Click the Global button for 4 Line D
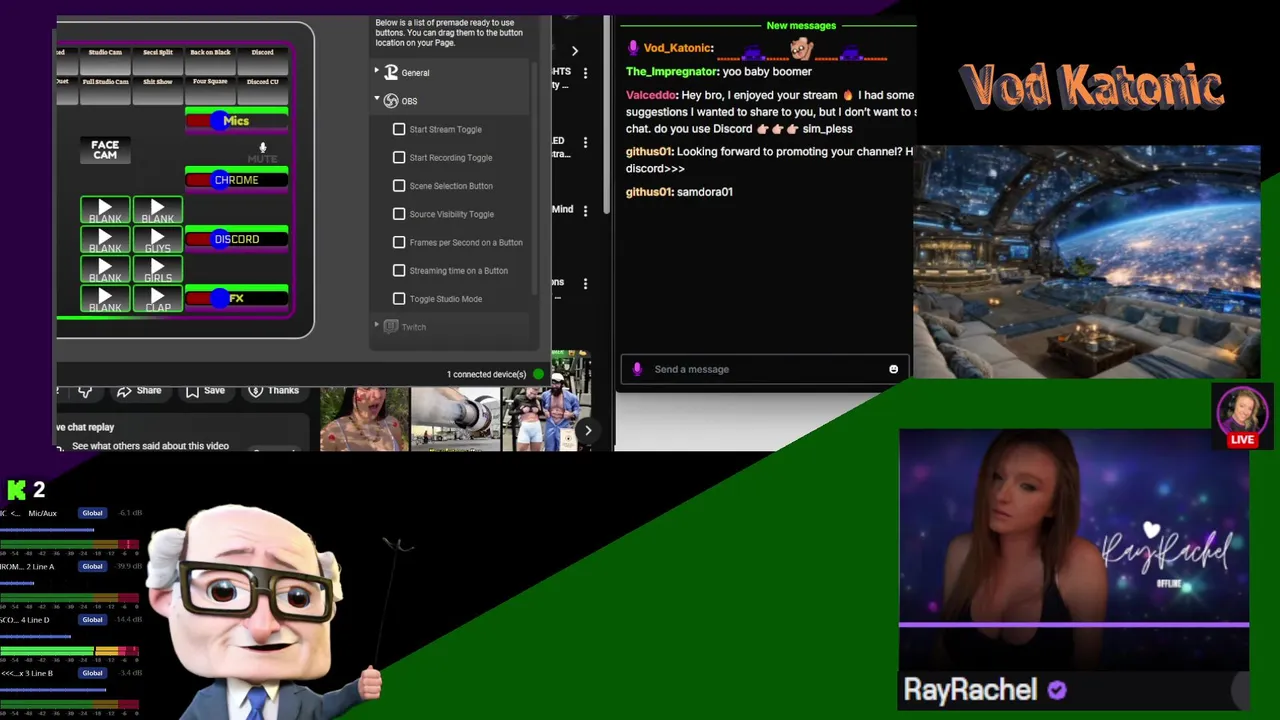 [x=92, y=620]
